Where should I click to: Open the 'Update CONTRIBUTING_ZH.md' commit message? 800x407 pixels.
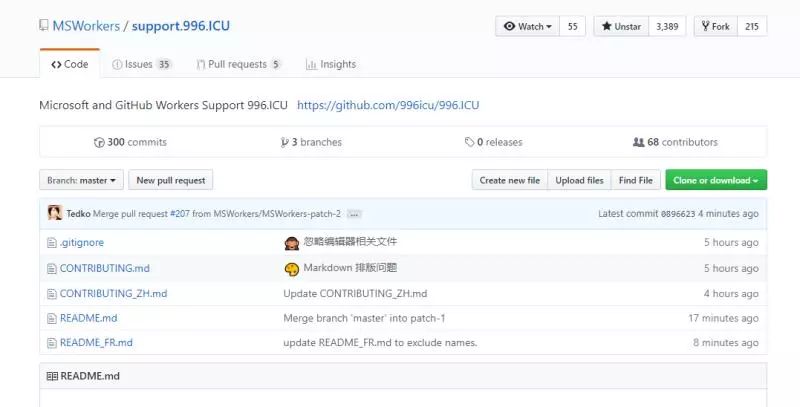click(355, 294)
